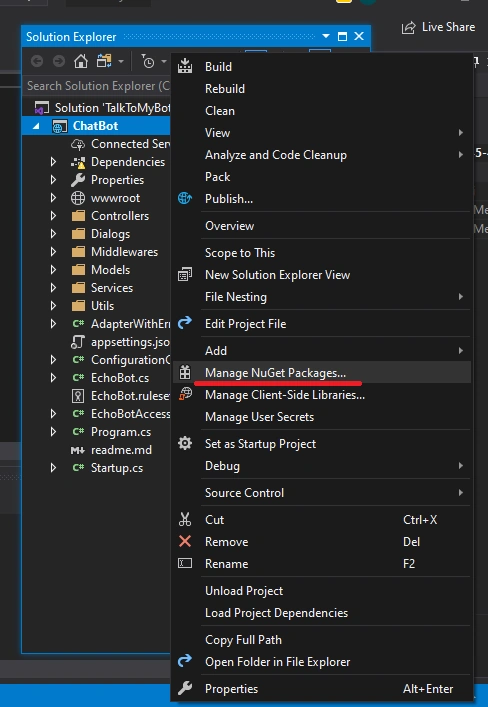The image size is (488, 707).
Task: Click the Home icon in Solution Explorer toolbar
Action: point(81,61)
